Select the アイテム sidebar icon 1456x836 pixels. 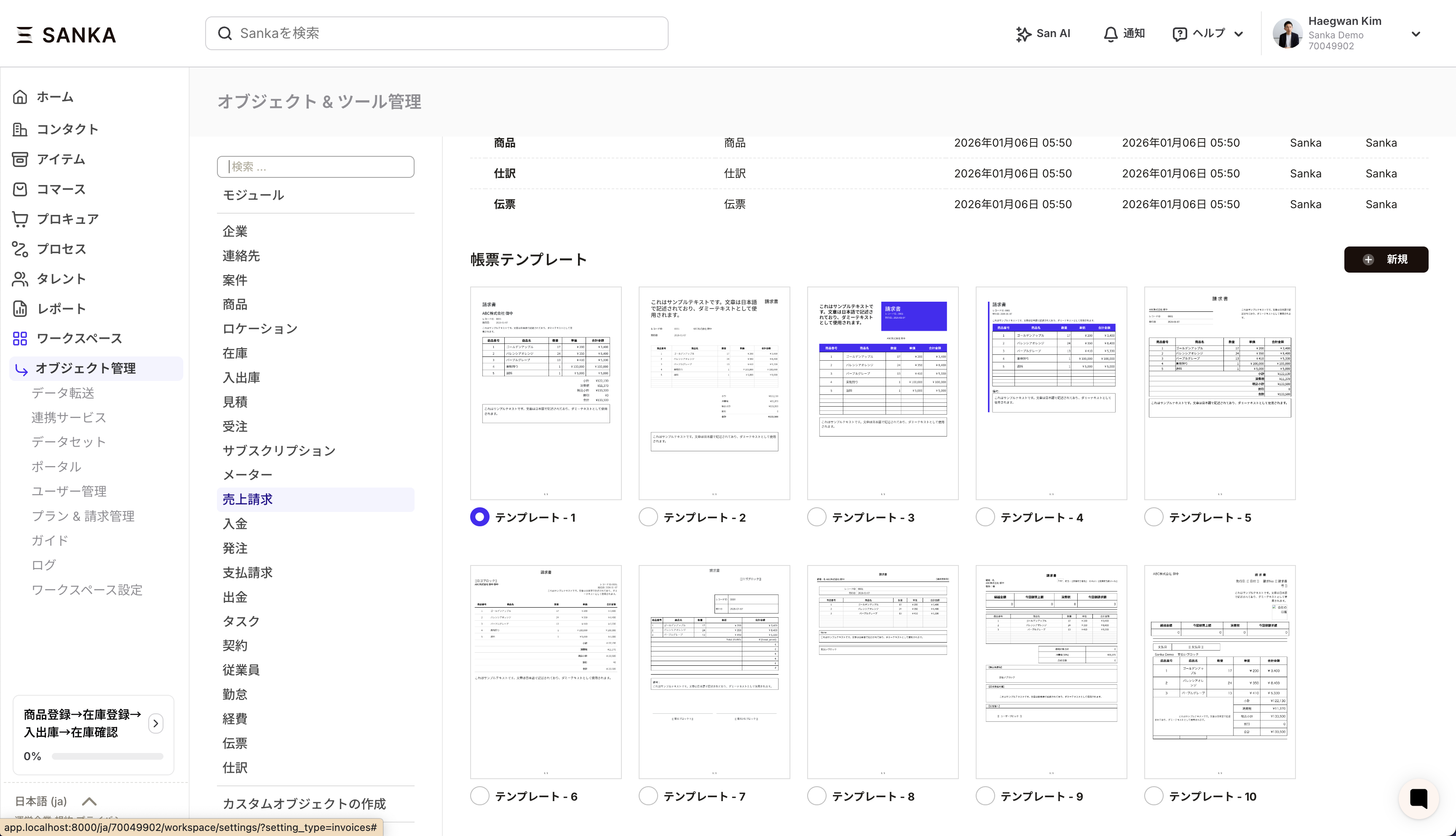click(x=20, y=159)
